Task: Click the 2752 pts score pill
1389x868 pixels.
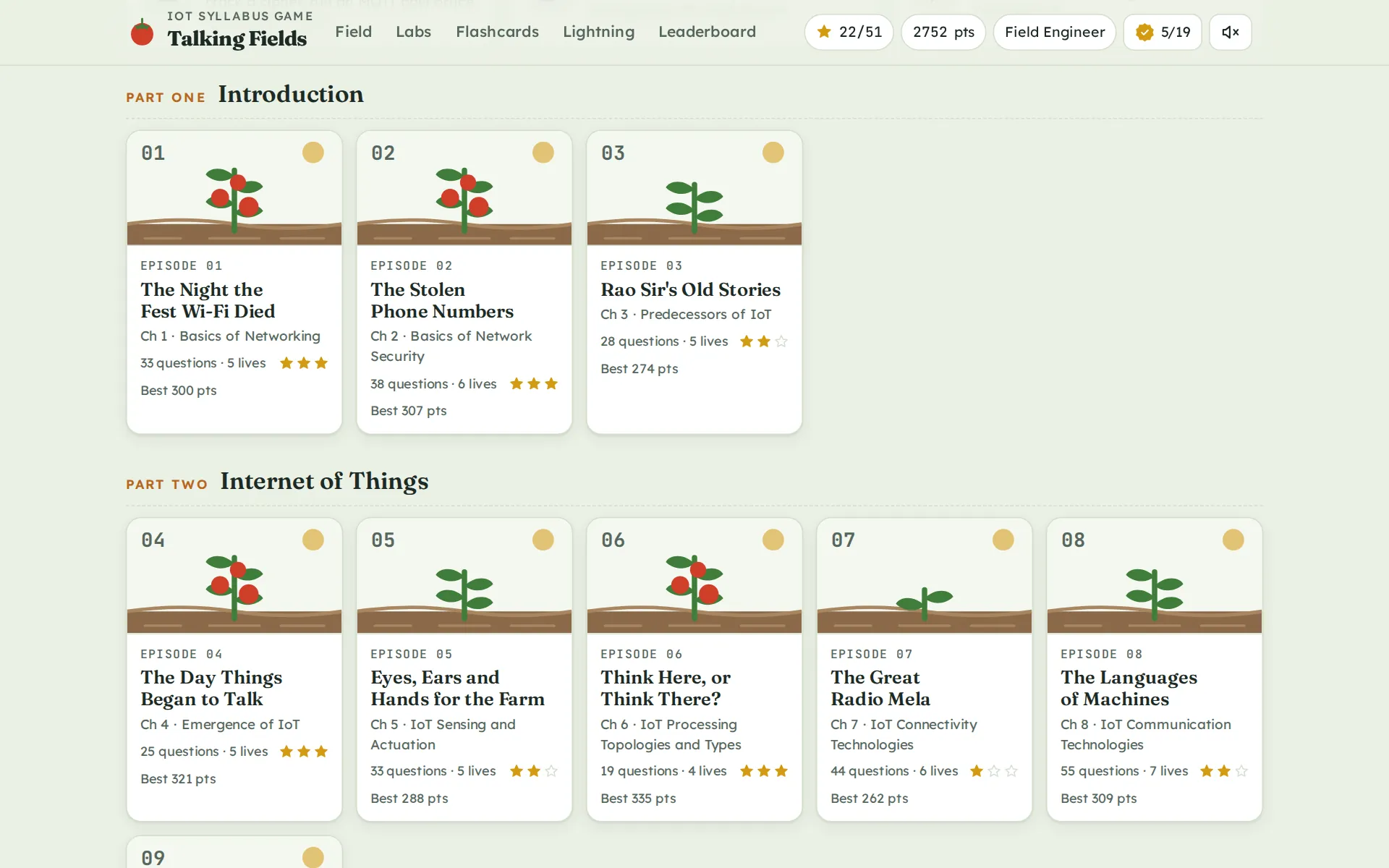Action: pyautogui.click(x=943, y=32)
